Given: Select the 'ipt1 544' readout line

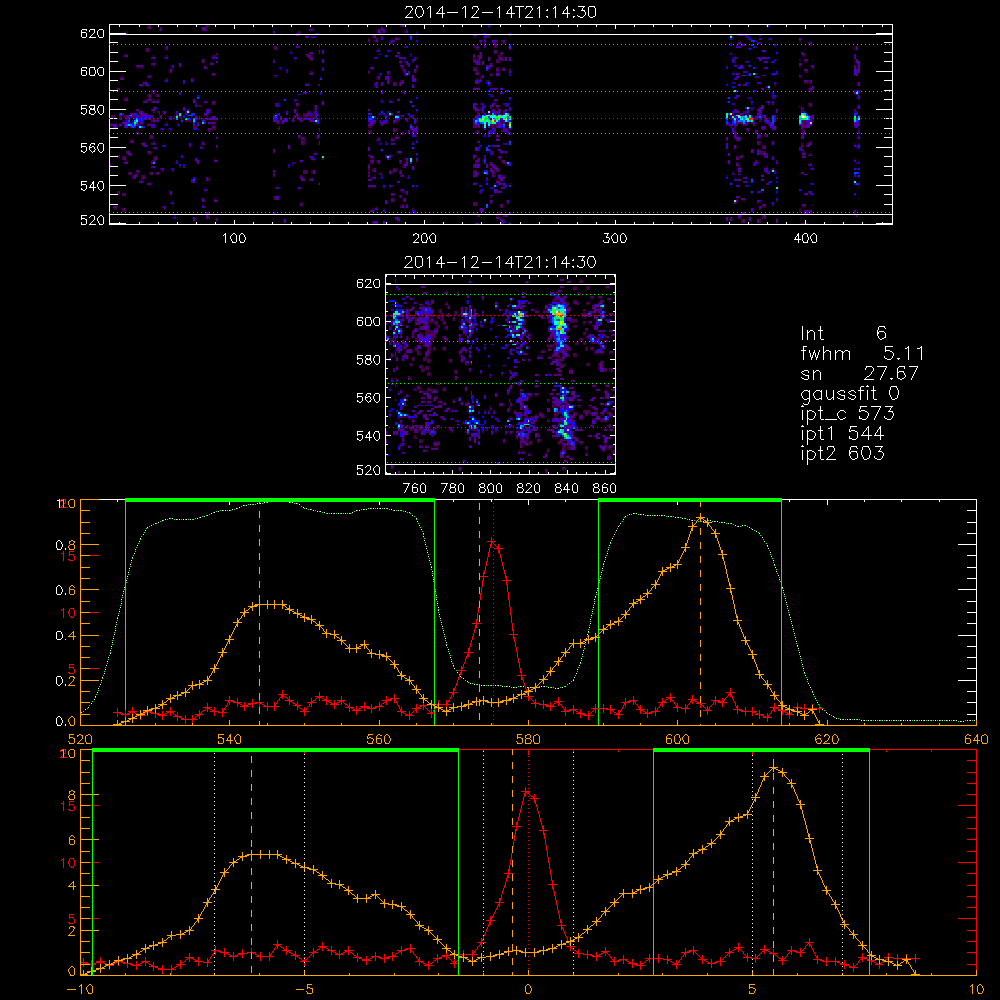Looking at the screenshot, I should [842, 433].
